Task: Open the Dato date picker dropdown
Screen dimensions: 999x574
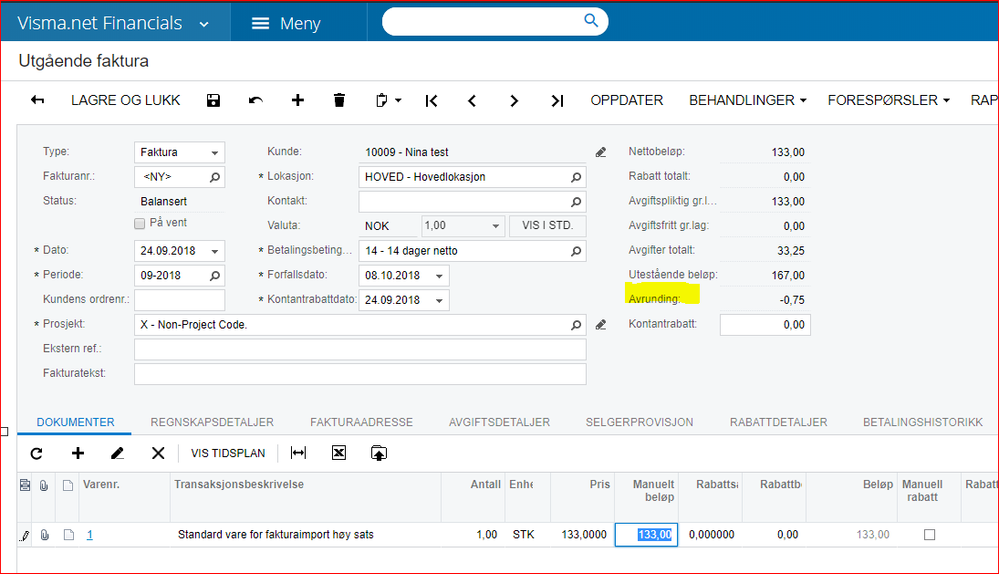Action: (x=215, y=251)
